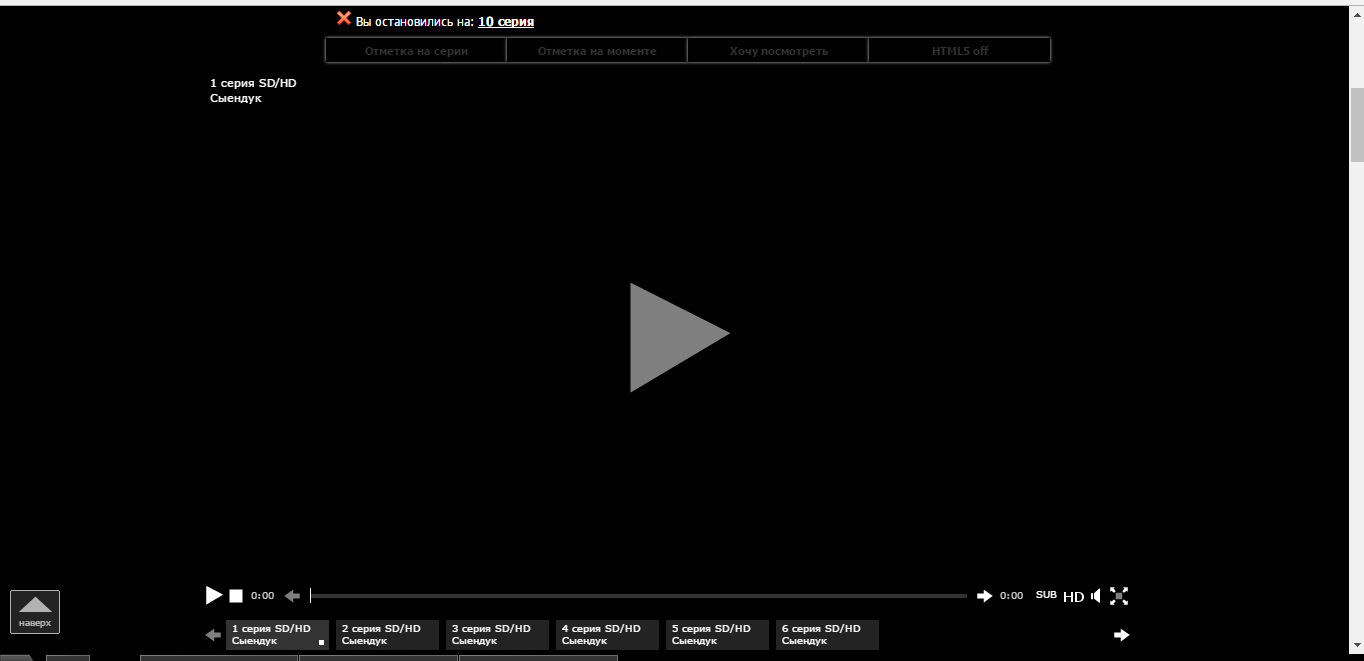Switch to the 6 серия SD/HD episode
The height and width of the screenshot is (661, 1364).
[827, 634]
